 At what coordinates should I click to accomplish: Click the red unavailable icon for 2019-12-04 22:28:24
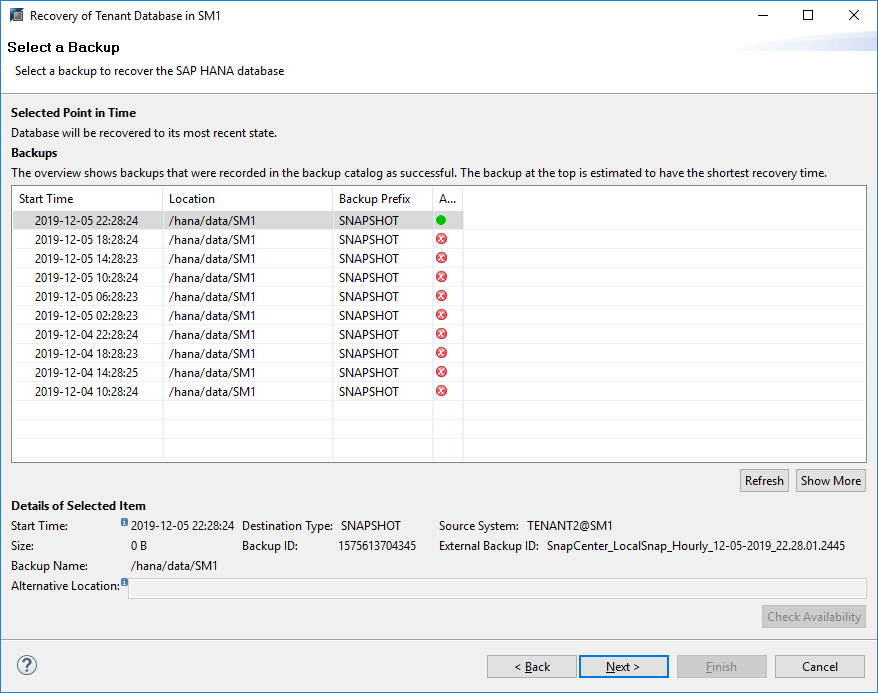441,334
